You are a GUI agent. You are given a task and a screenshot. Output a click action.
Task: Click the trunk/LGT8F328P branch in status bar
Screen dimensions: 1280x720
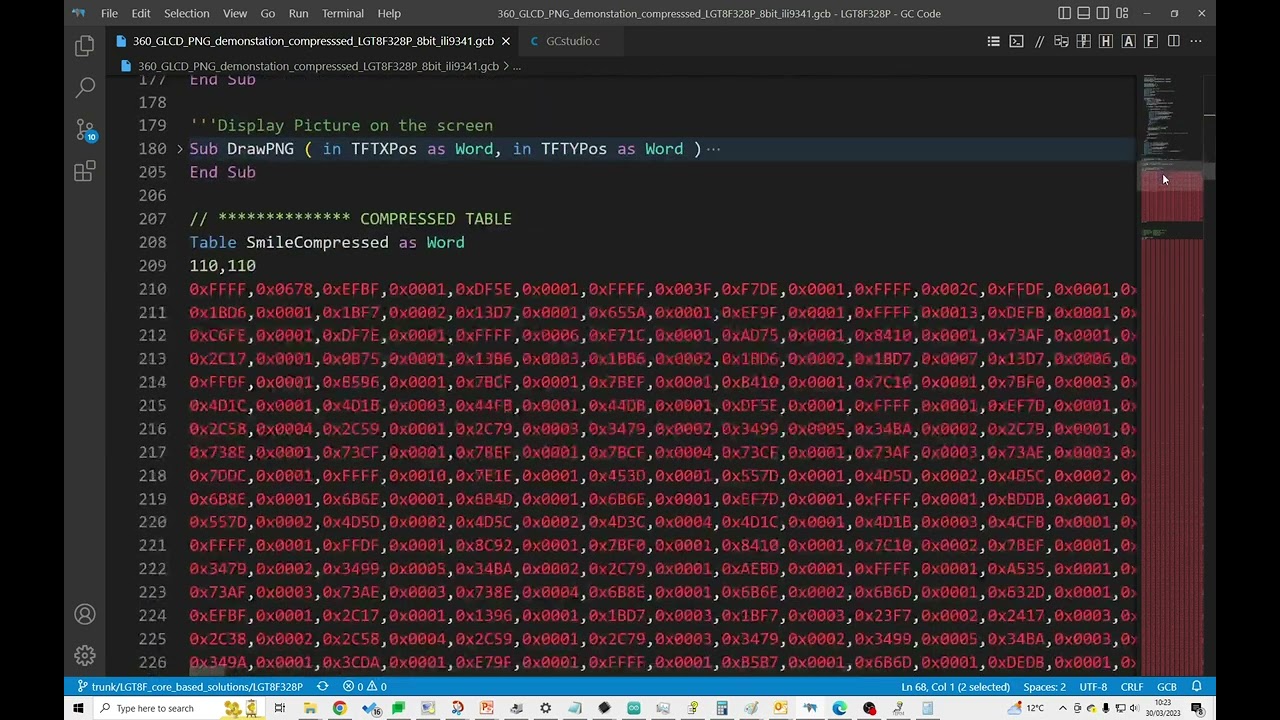coord(188,687)
